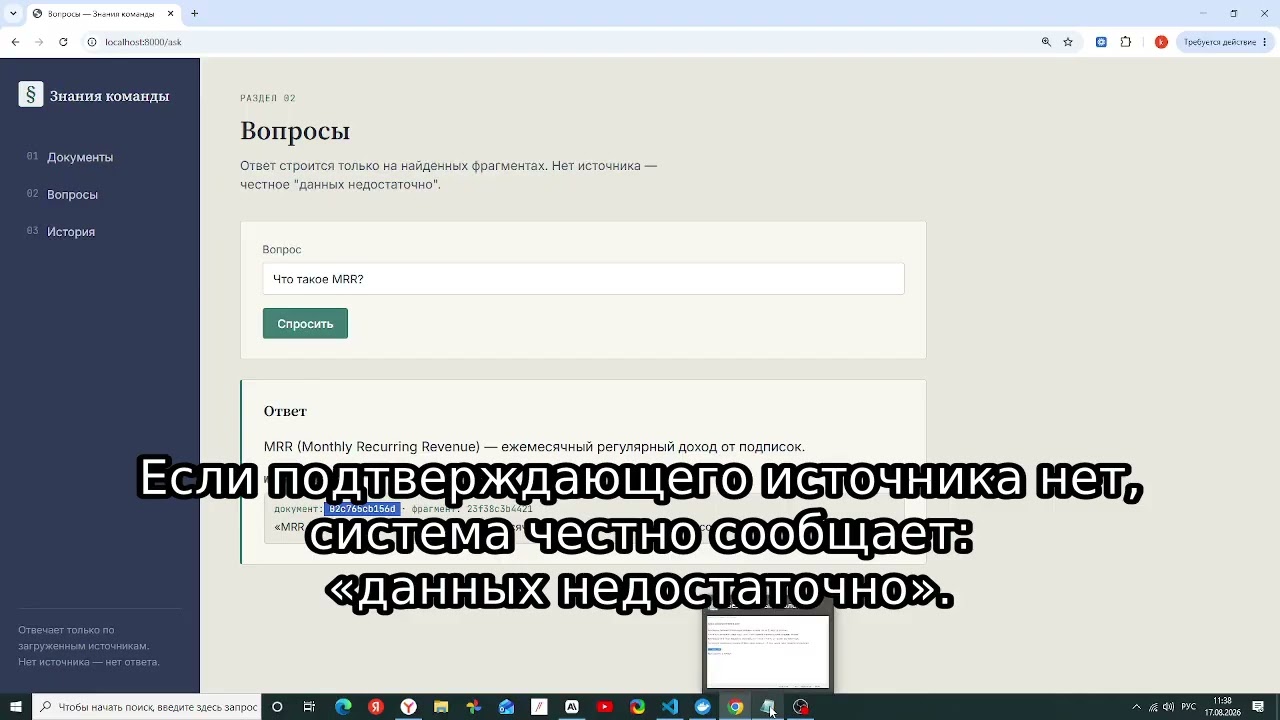Open the browser extensions puzzle icon
Viewport: 1280px width, 720px height.
(x=1126, y=42)
